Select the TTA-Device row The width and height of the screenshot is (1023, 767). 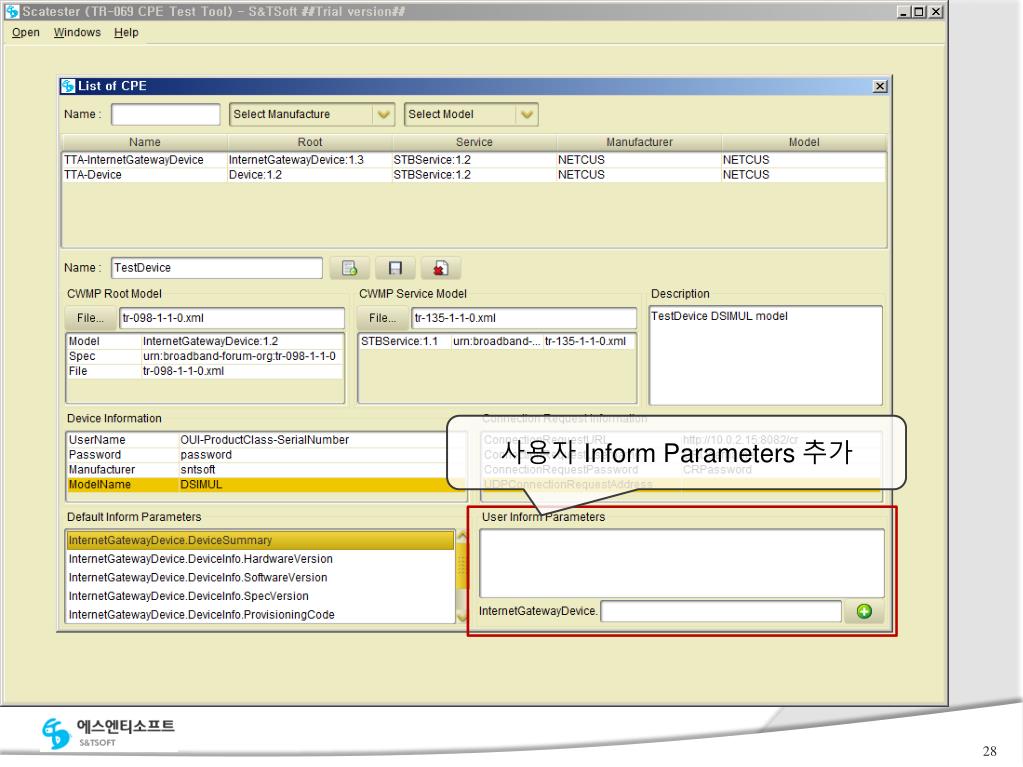474,175
